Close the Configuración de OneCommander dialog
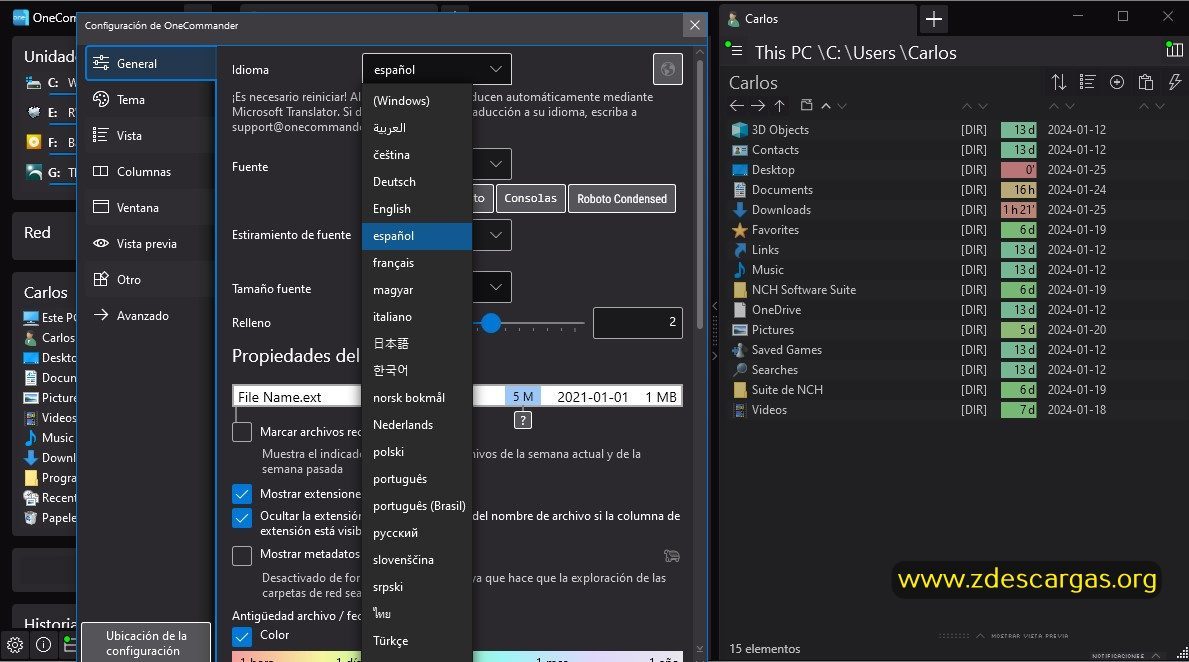This screenshot has height=662, width=1189. click(x=695, y=25)
